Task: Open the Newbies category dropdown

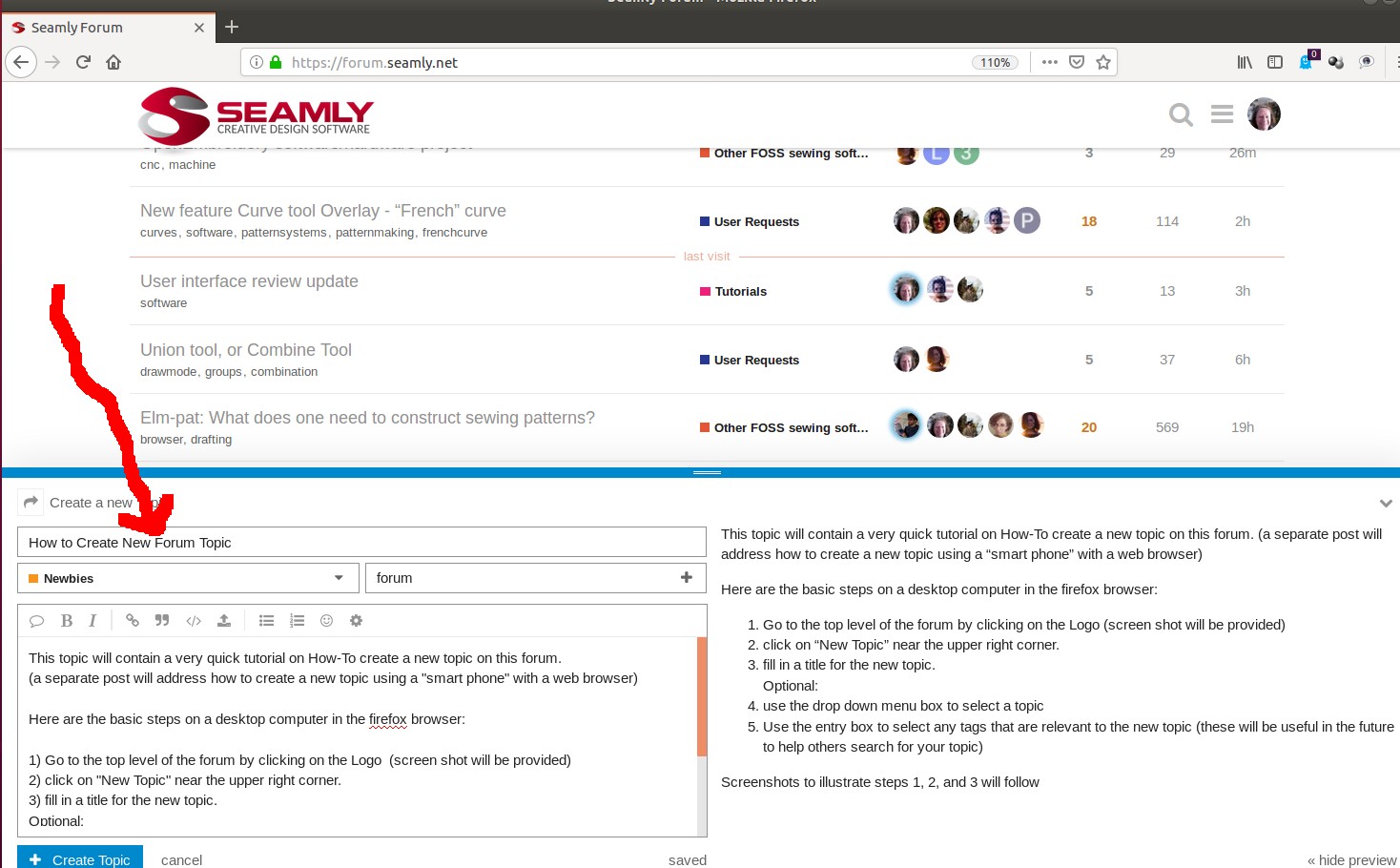Action: tap(187, 578)
